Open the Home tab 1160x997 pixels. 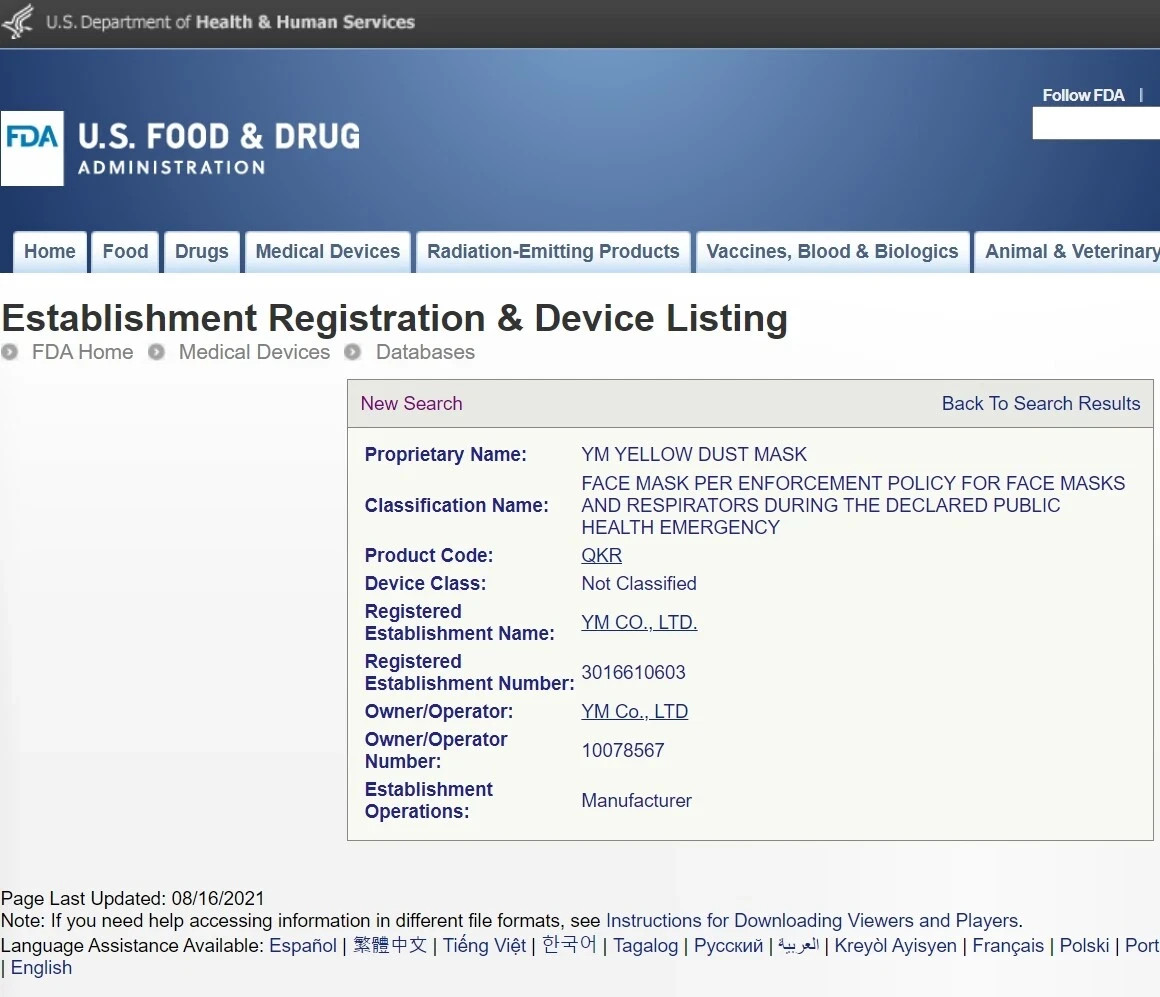pos(50,251)
